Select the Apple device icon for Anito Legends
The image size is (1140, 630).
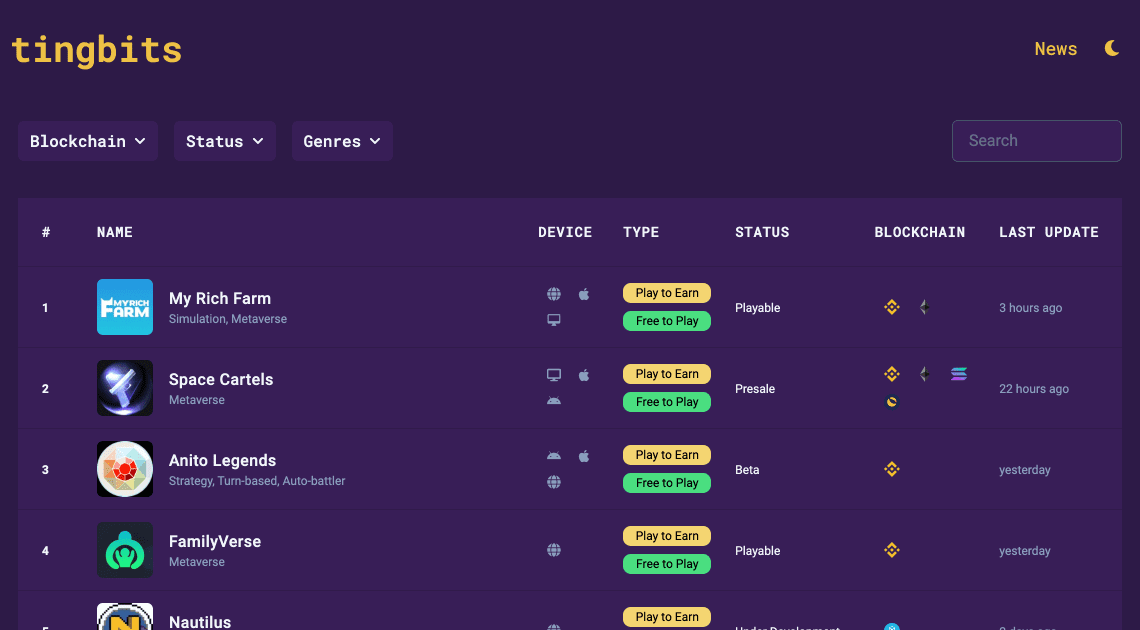click(x=584, y=455)
